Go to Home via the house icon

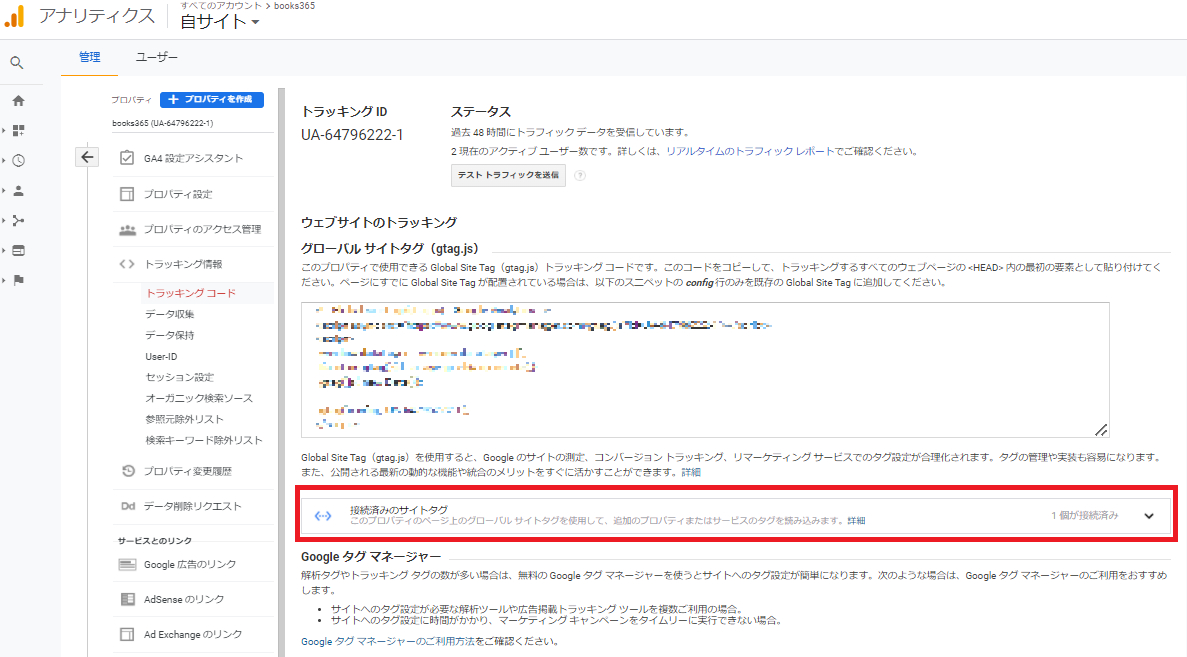pos(18,101)
